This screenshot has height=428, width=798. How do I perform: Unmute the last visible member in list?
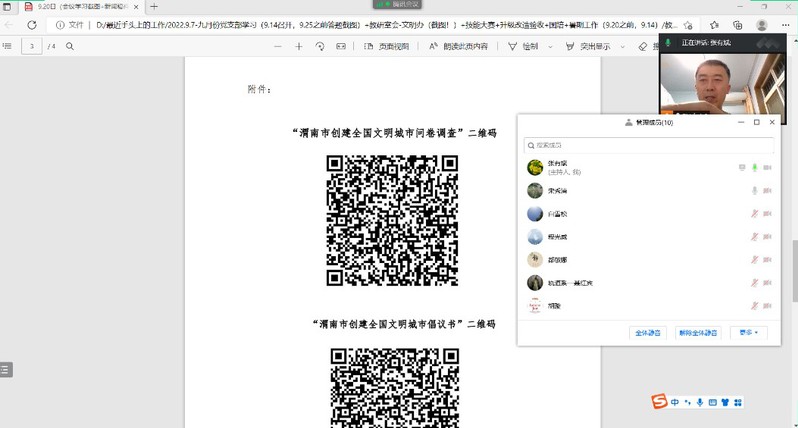pos(755,306)
